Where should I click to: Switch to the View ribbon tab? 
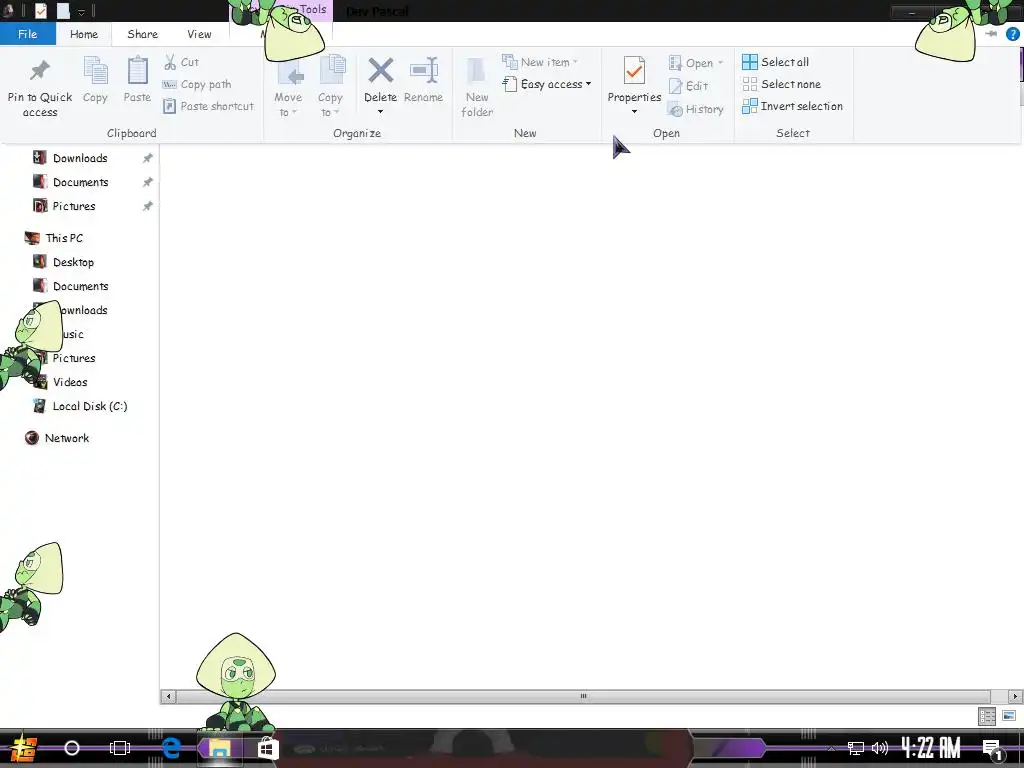pos(199,34)
